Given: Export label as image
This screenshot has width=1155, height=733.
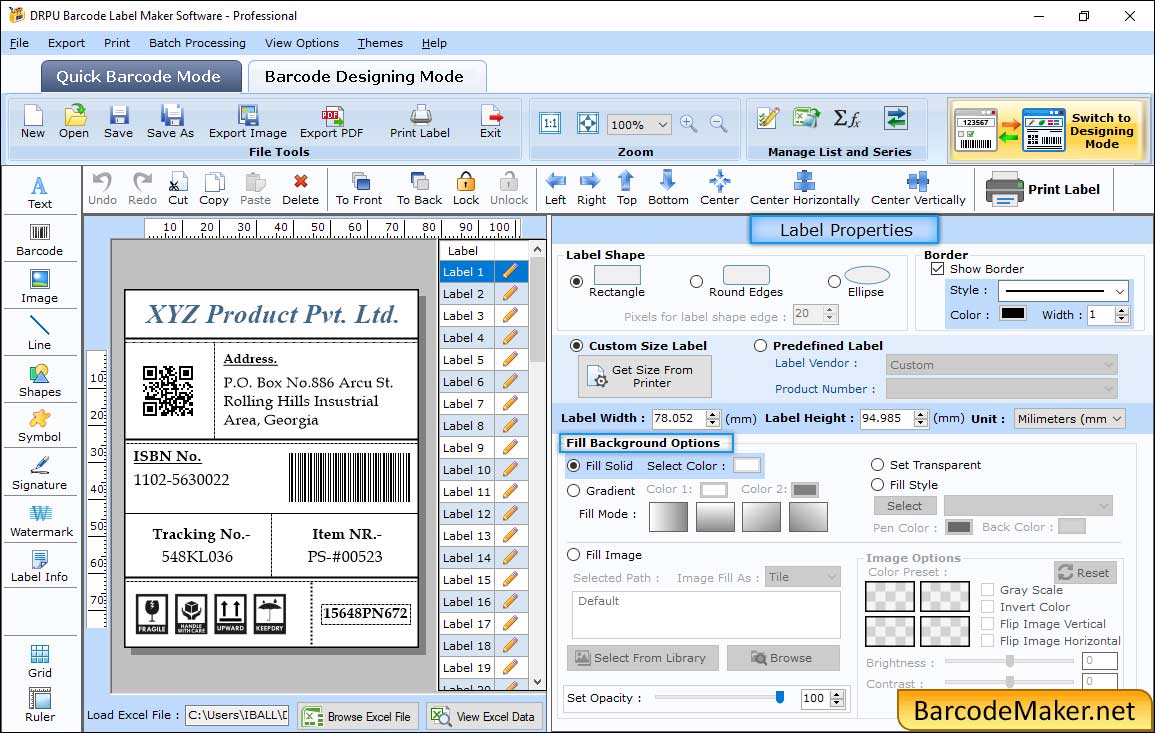Looking at the screenshot, I should [248, 122].
